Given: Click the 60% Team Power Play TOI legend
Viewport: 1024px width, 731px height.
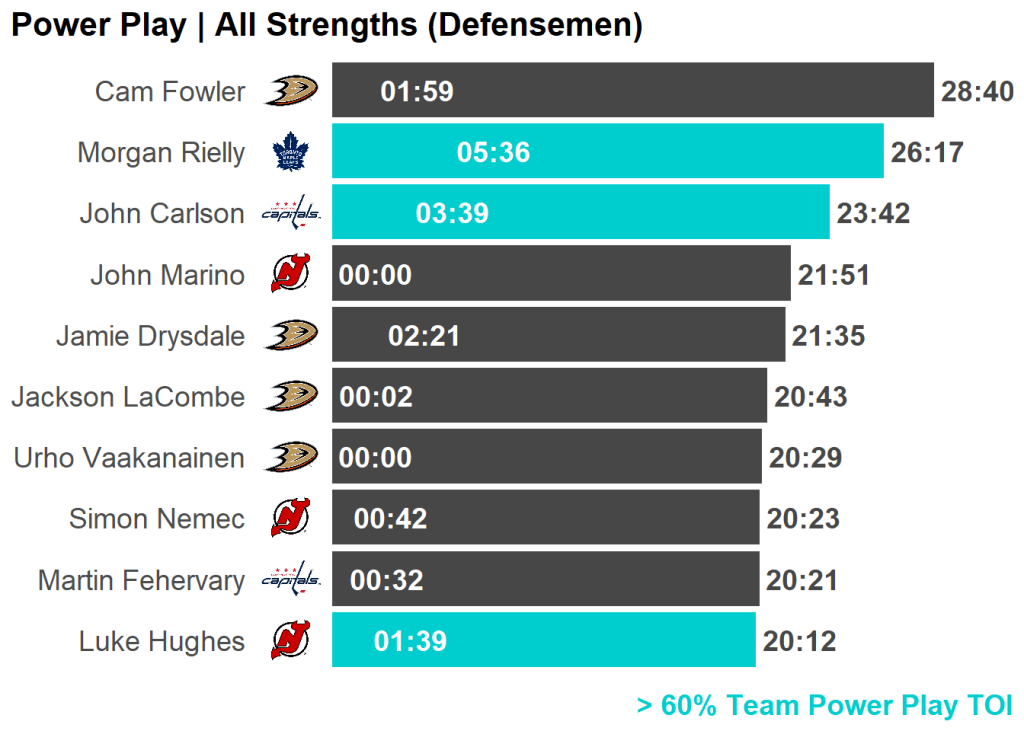Looking at the screenshot, I should (x=824, y=706).
